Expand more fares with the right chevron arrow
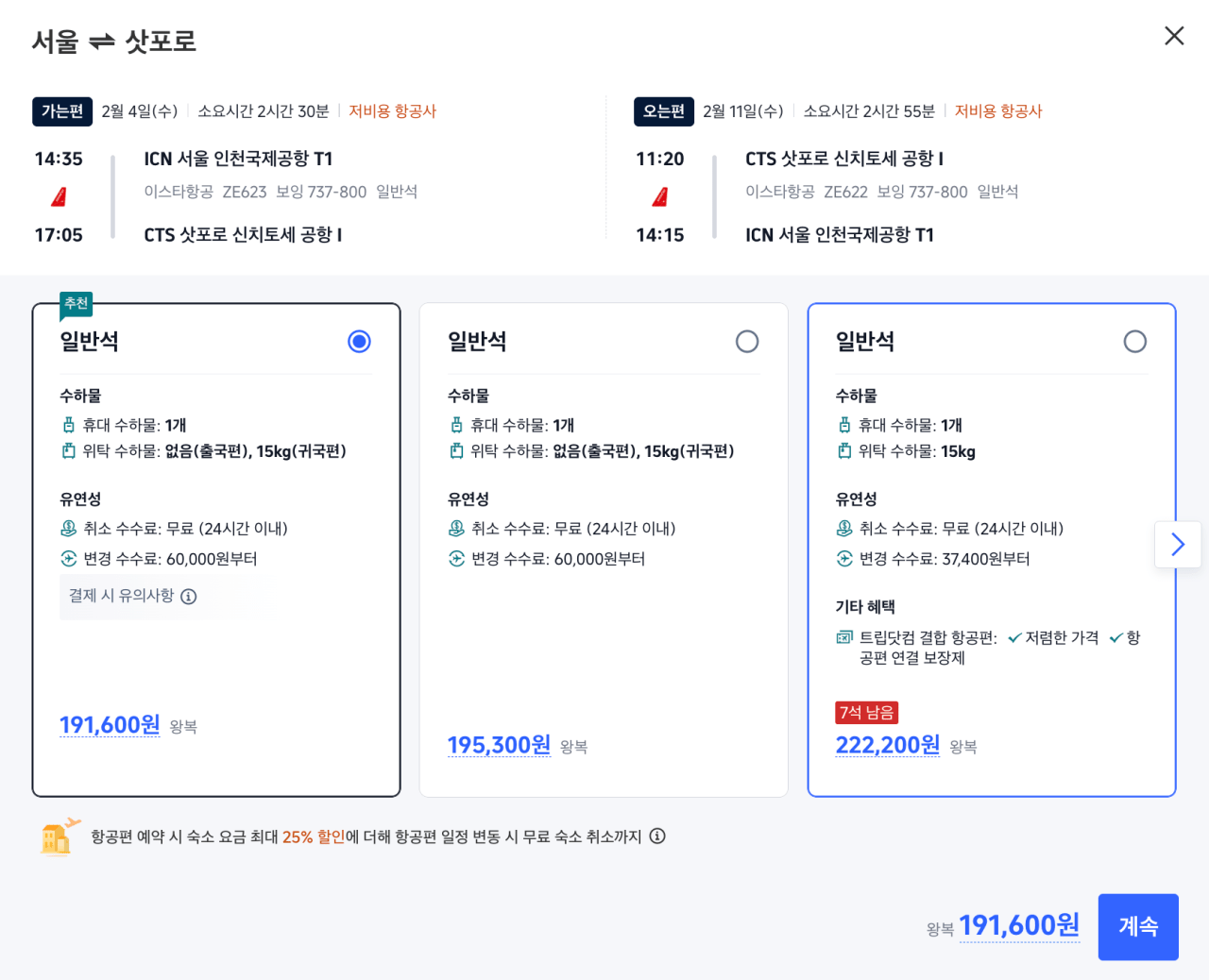Image resolution: width=1209 pixels, height=980 pixels. click(x=1177, y=545)
